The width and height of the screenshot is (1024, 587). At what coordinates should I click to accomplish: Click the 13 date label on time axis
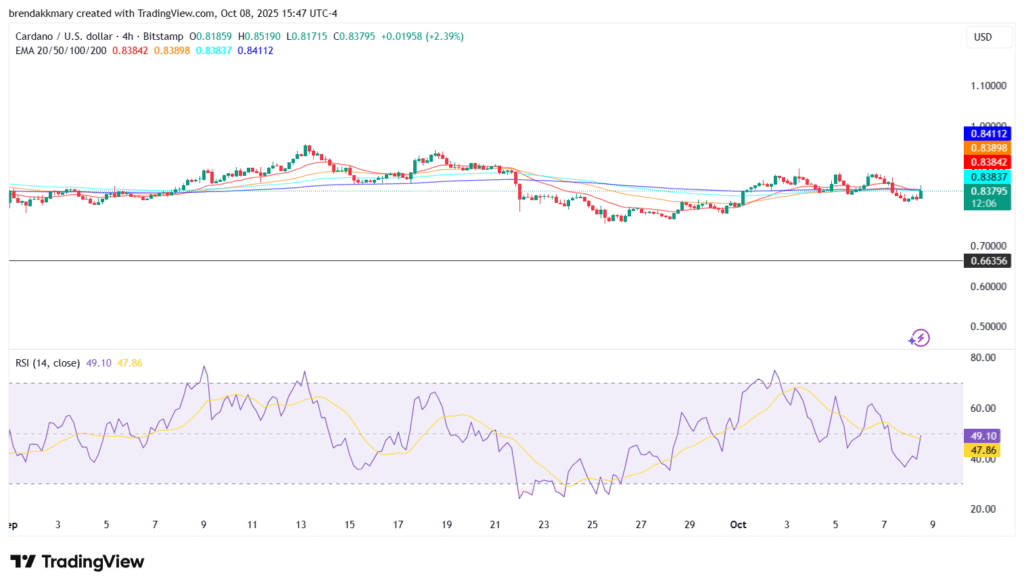300,524
